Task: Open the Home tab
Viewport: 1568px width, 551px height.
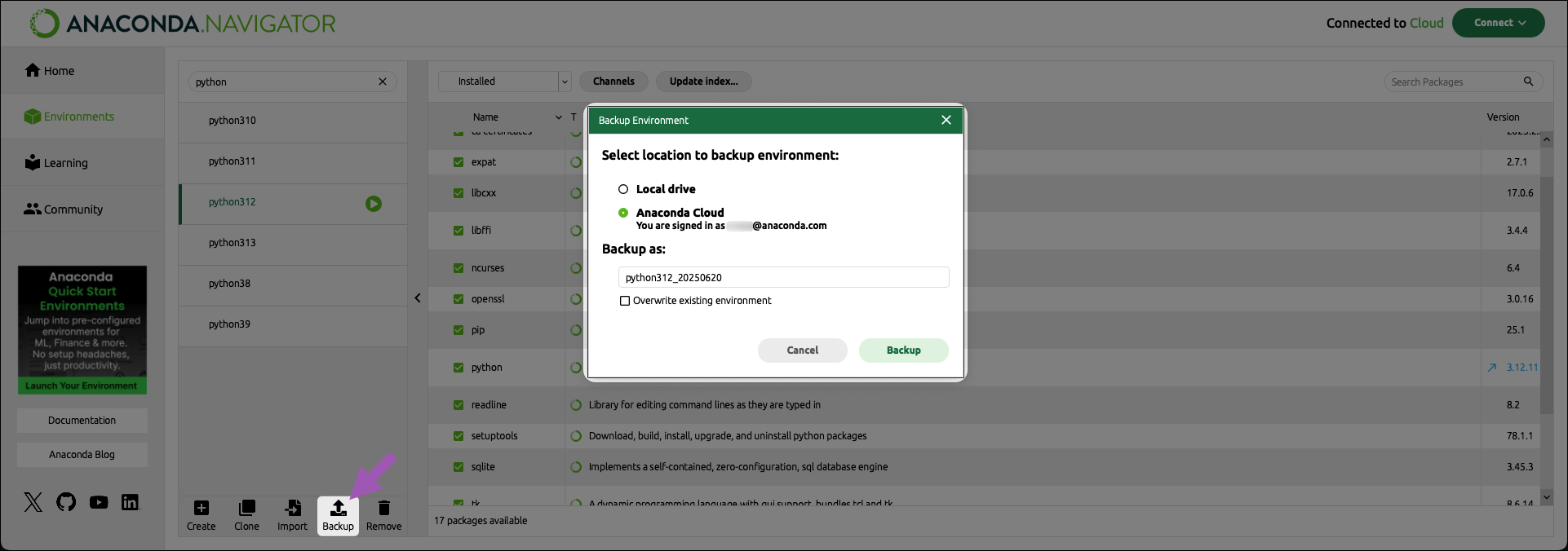Action: 82,71
